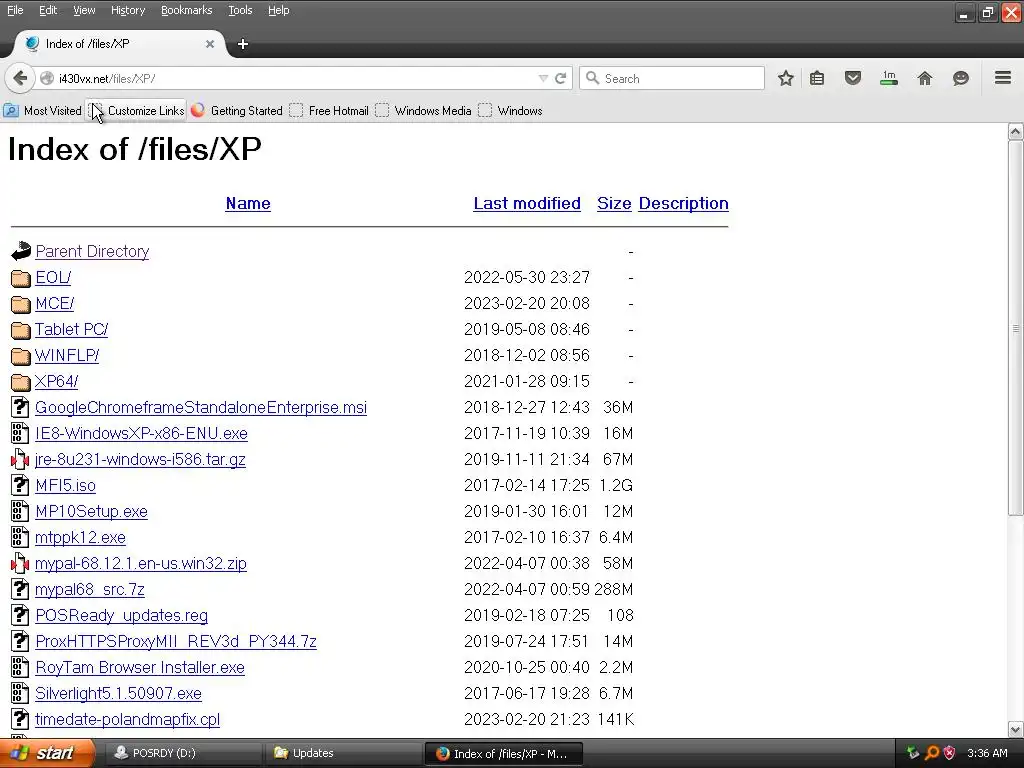Click binary icon beside Silverlight5.1.50907.exe

(20, 694)
